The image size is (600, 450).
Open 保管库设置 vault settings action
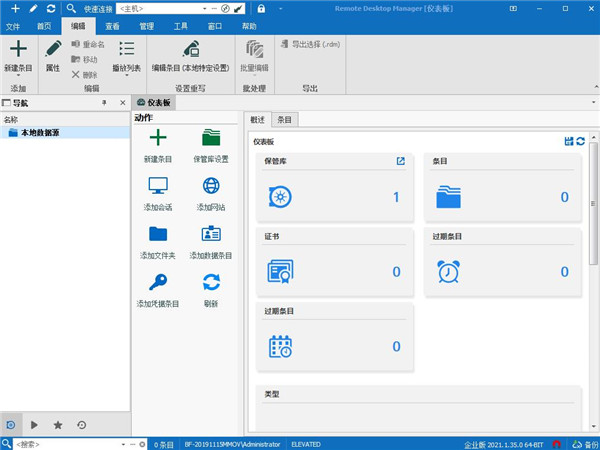point(211,146)
